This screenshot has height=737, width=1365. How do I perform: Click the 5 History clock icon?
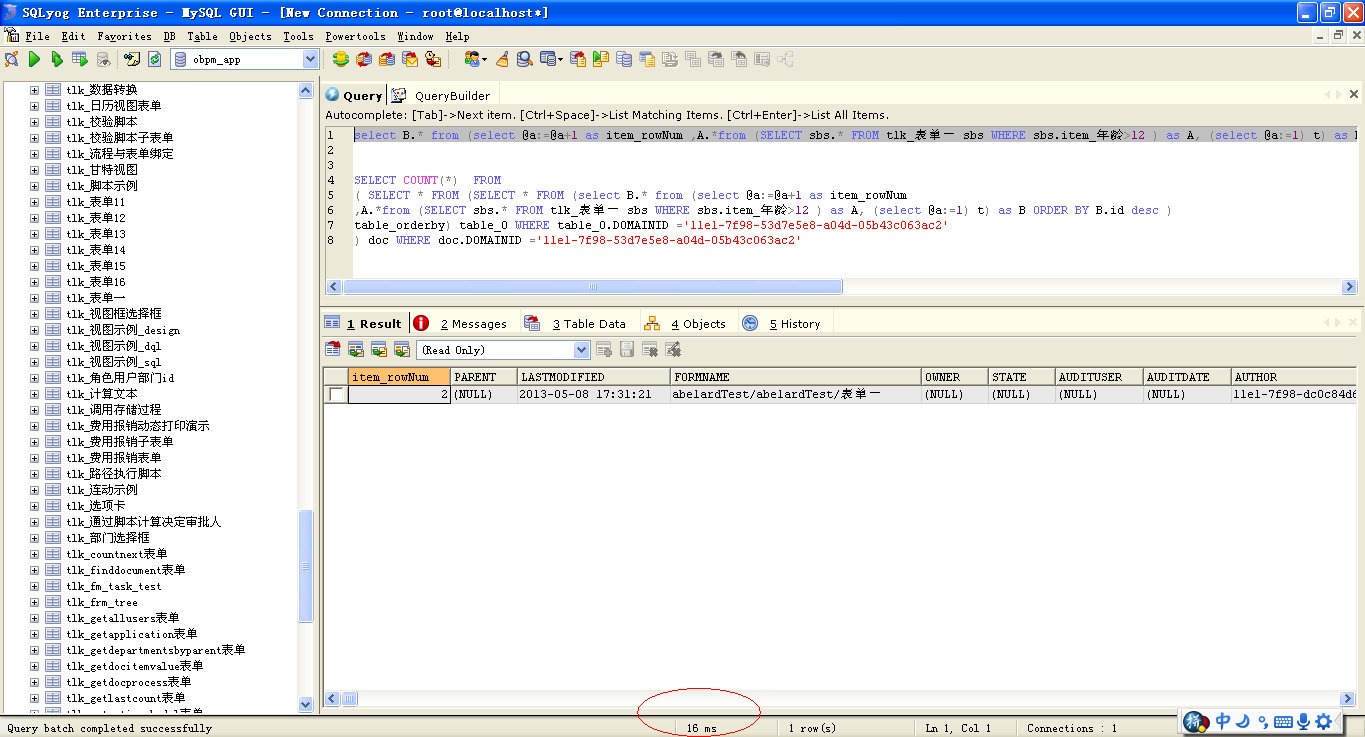pos(750,323)
